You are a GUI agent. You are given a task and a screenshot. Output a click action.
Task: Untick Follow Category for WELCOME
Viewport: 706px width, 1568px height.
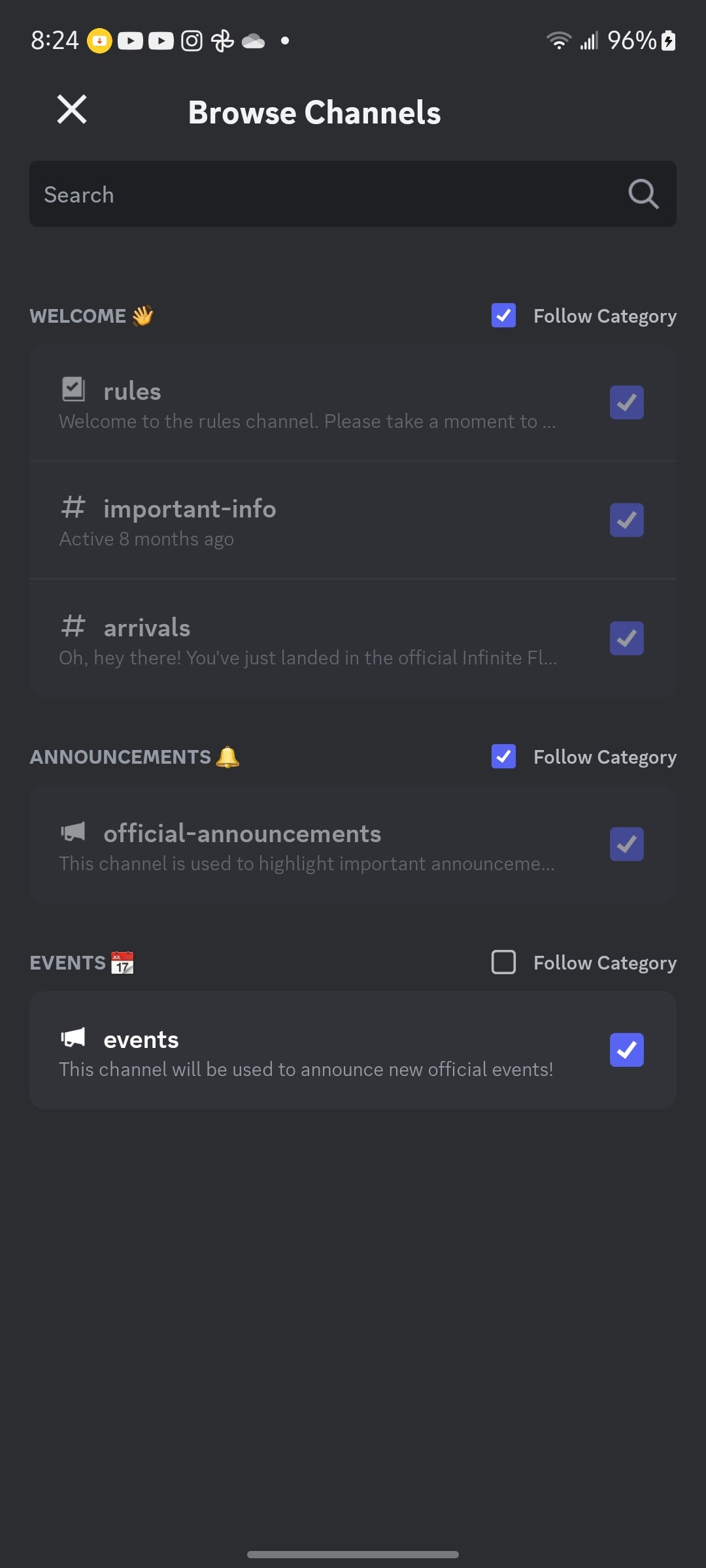[503, 316]
